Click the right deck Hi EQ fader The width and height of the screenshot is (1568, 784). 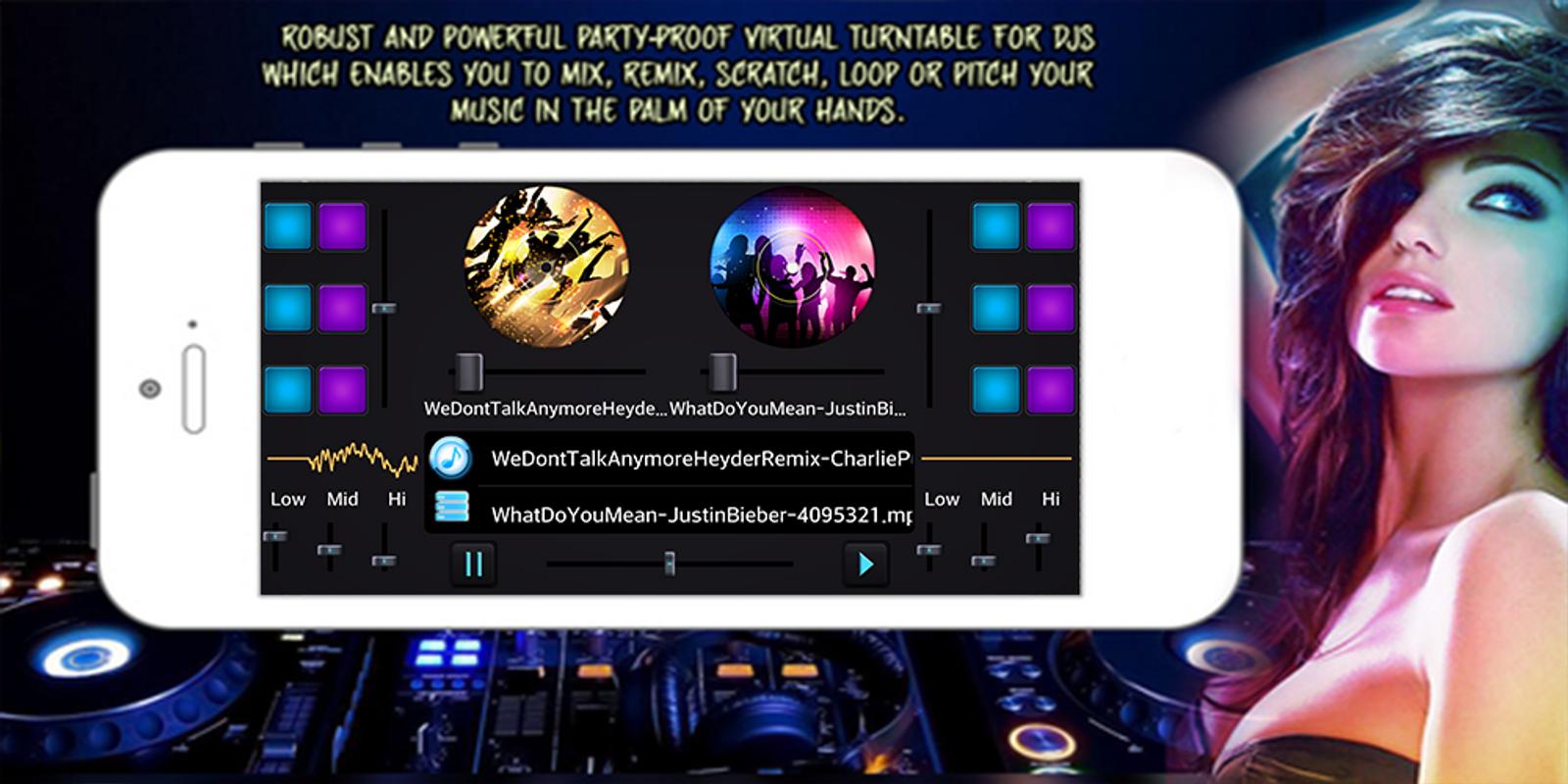pyautogui.click(x=1038, y=537)
